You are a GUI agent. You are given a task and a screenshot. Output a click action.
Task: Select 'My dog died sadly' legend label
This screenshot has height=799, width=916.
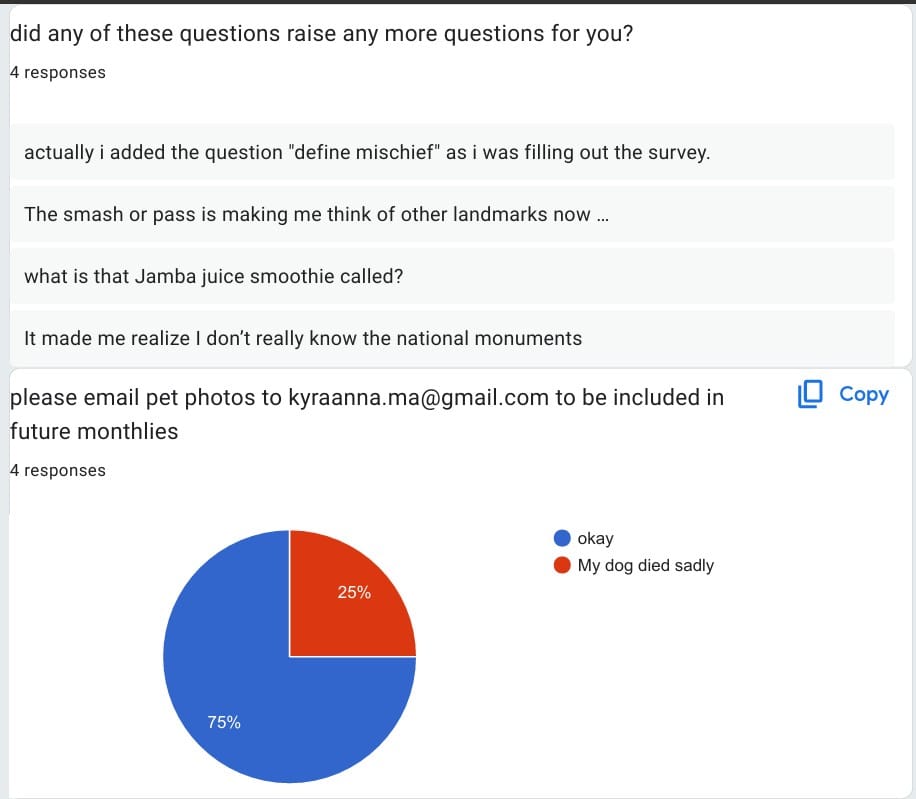645,565
